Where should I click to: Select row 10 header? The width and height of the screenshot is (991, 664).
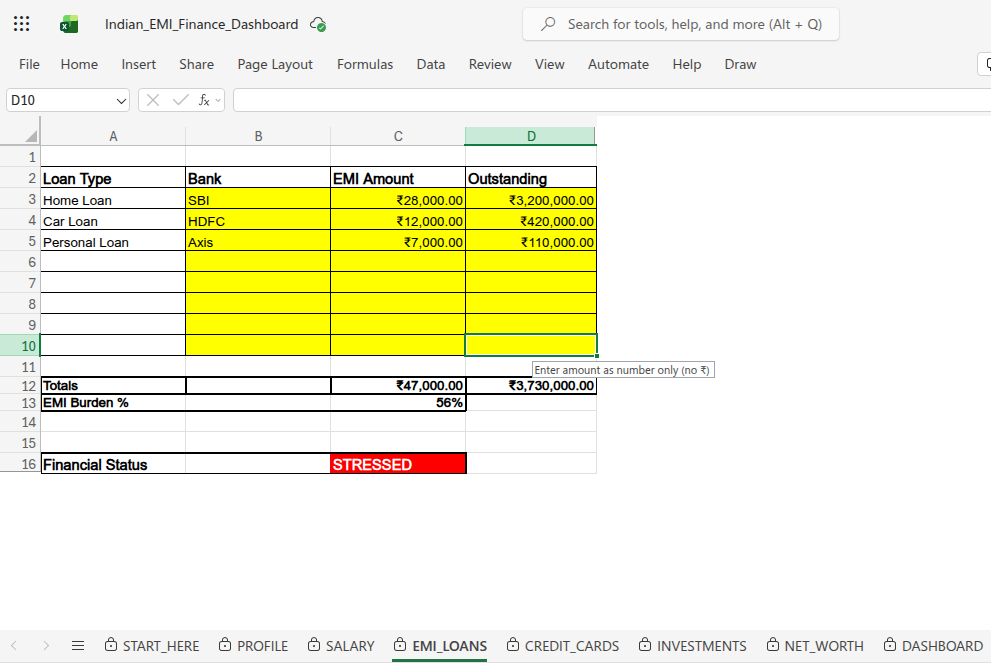click(20, 346)
